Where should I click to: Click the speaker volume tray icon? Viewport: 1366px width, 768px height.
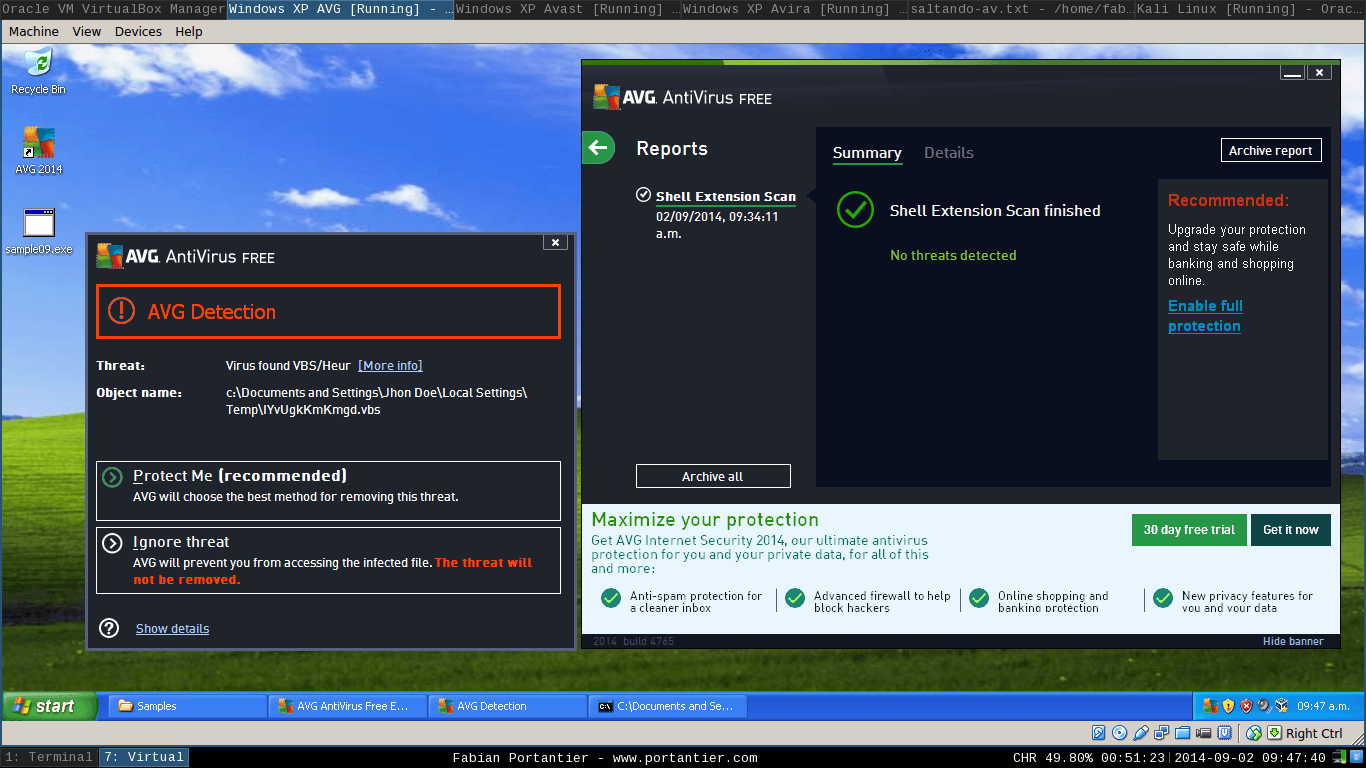pos(1264,706)
